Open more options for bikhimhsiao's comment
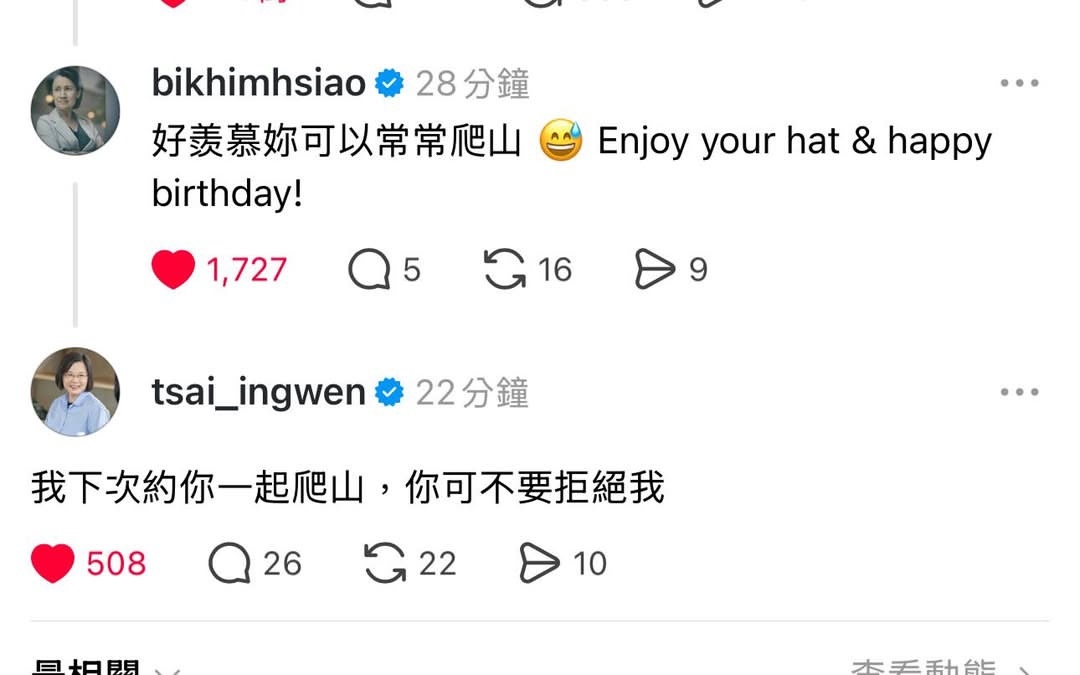The image size is (1080, 675). 1019,83
